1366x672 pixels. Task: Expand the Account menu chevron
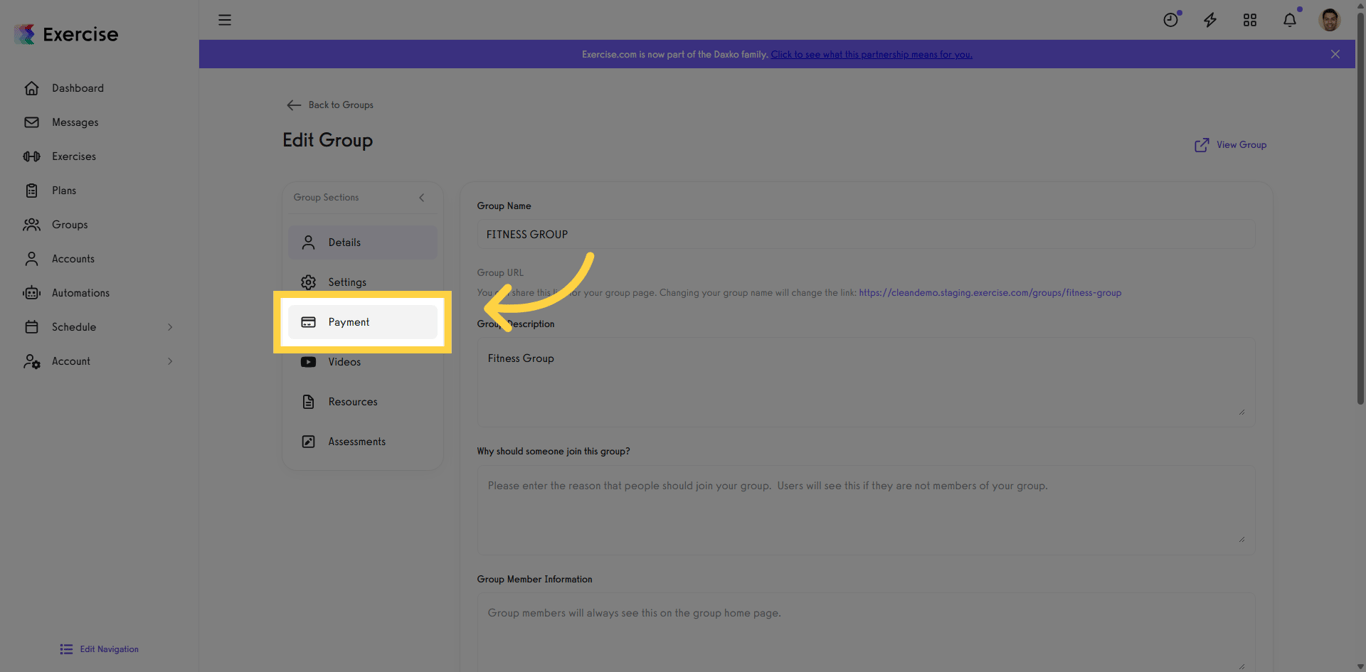tap(170, 361)
